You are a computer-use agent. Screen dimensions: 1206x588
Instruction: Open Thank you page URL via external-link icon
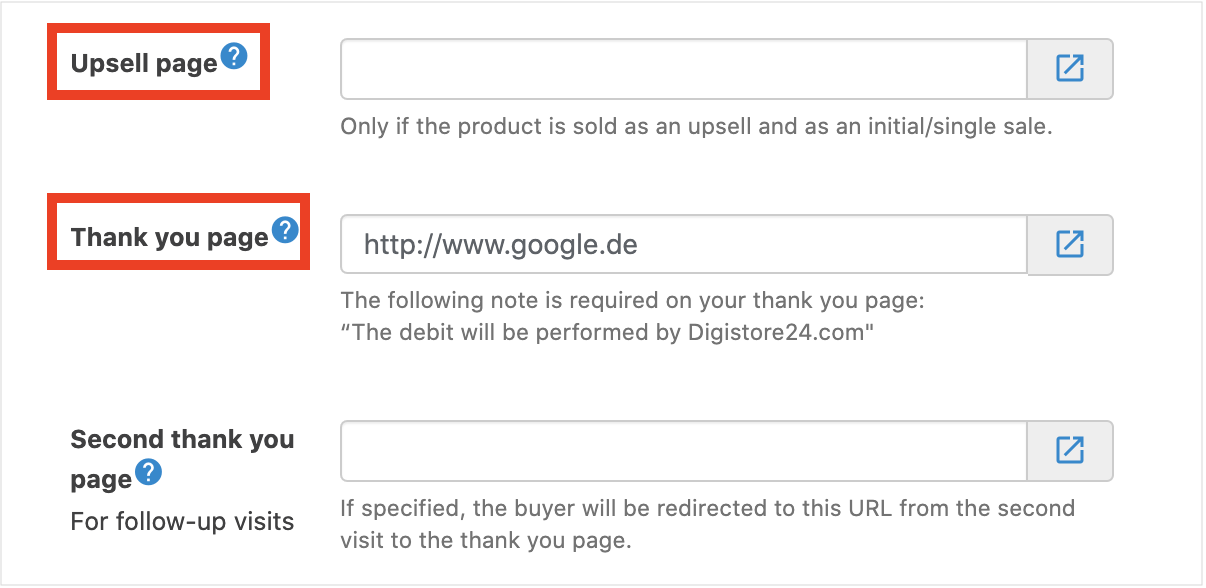(x=1070, y=244)
